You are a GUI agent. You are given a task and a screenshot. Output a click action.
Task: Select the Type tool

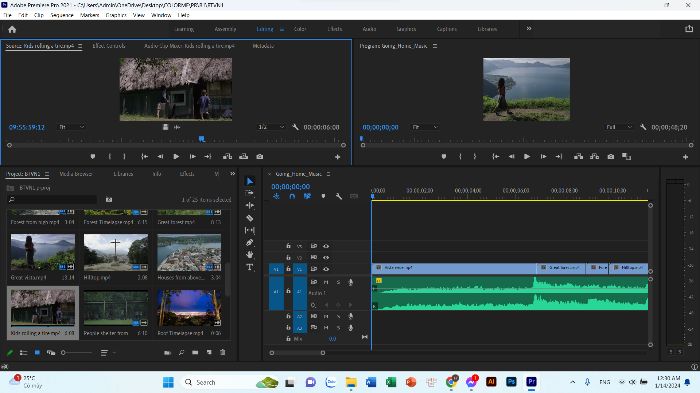(x=250, y=267)
